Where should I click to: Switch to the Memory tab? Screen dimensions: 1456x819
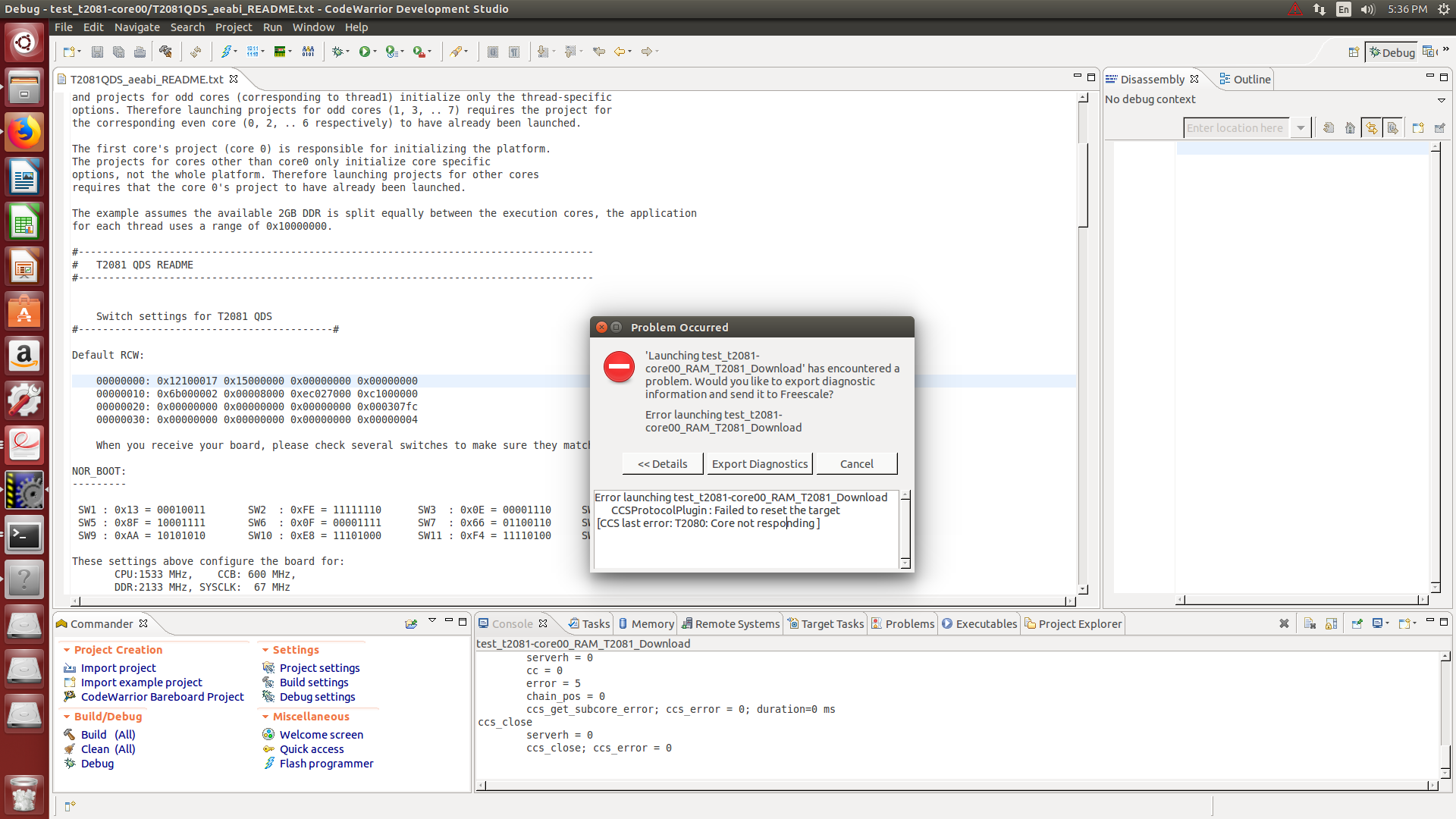[x=645, y=623]
